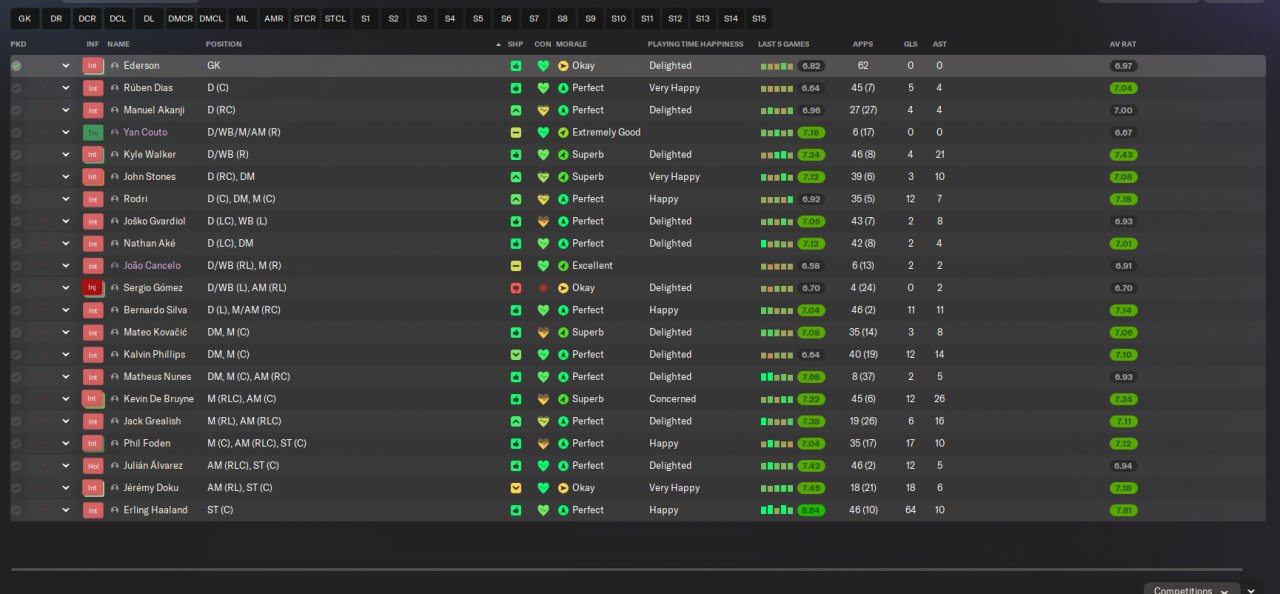Sort the table by the POSITION column
The image size is (1280, 594).
click(x=224, y=44)
